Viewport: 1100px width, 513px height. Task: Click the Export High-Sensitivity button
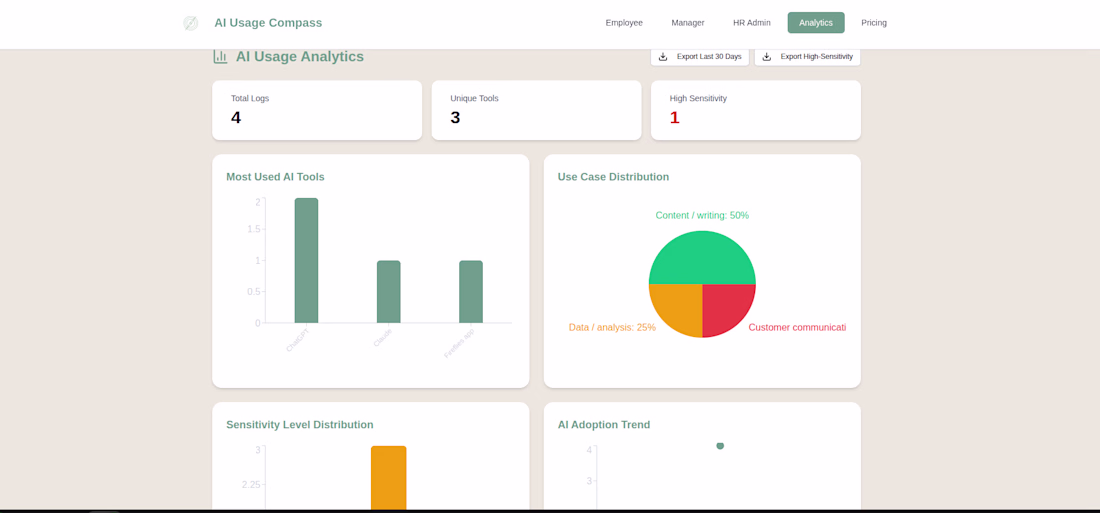click(x=807, y=57)
